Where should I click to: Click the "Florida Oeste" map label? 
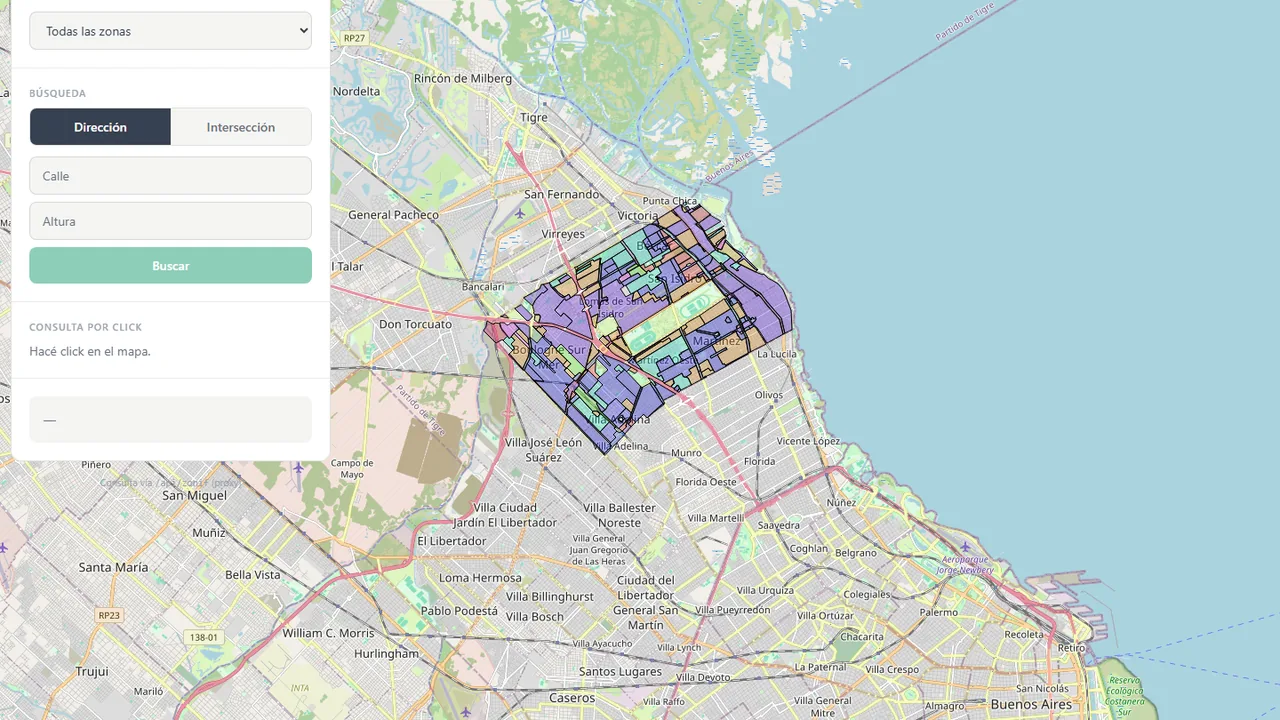[706, 481]
